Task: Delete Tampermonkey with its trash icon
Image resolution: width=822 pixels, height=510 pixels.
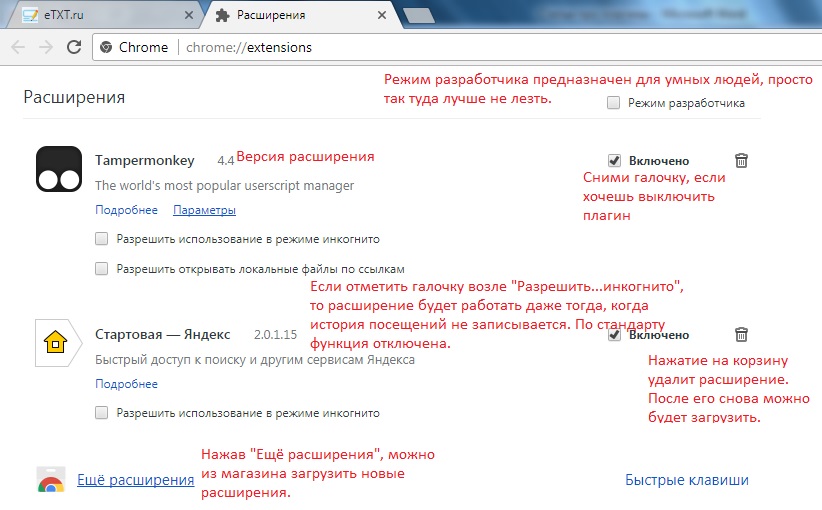Action: coord(741,160)
